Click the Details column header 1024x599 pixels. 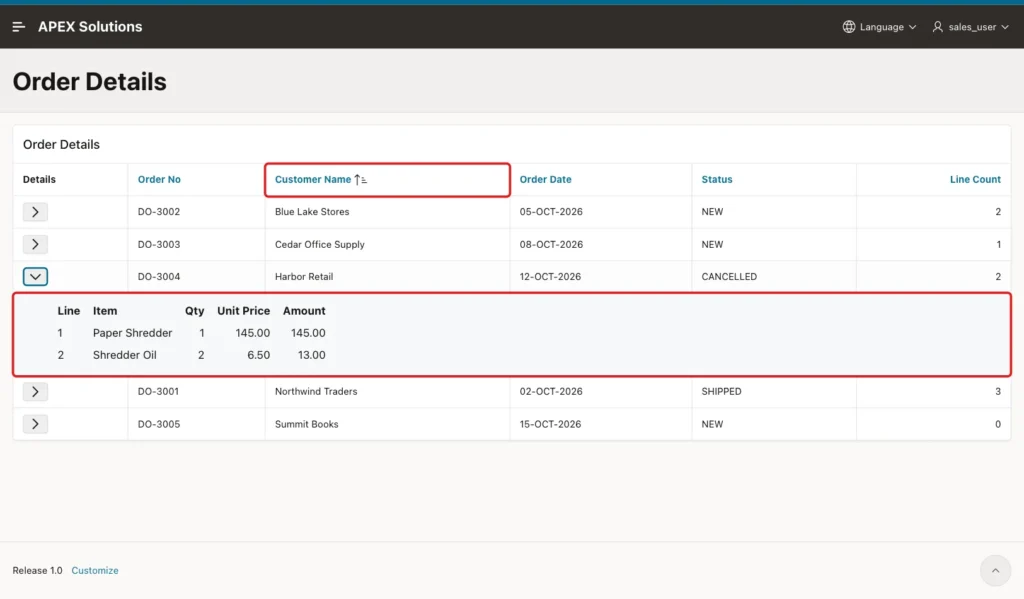pos(39,180)
